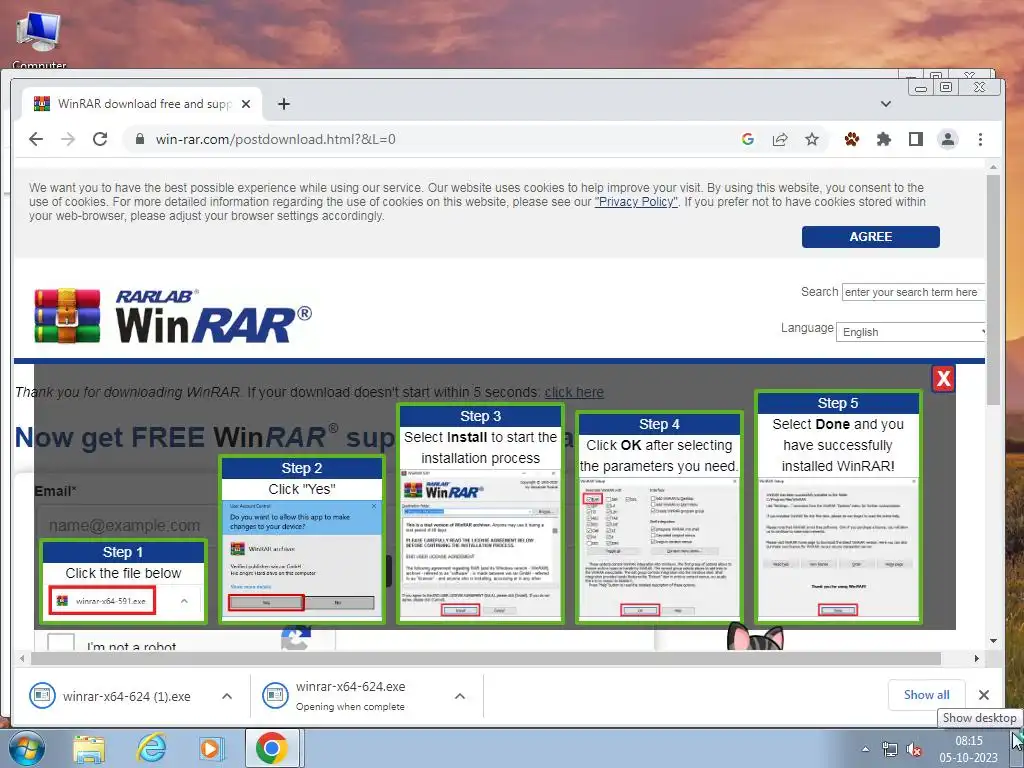The width and height of the screenshot is (1024, 768).
Task: Click the horizontal page scrollbar
Action: (x=486, y=658)
